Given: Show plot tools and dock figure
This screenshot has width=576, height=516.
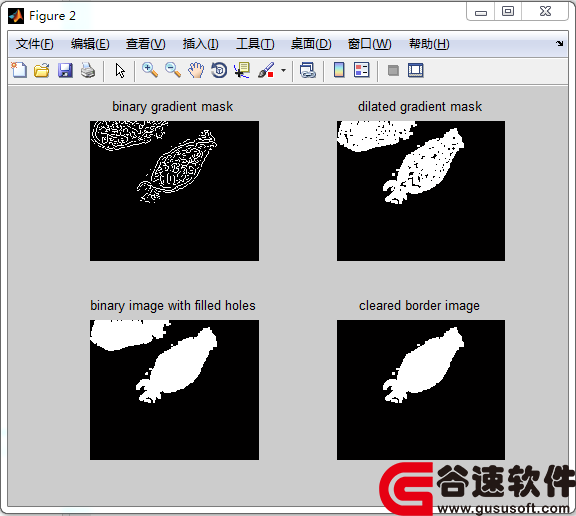Looking at the screenshot, I should tap(416, 70).
